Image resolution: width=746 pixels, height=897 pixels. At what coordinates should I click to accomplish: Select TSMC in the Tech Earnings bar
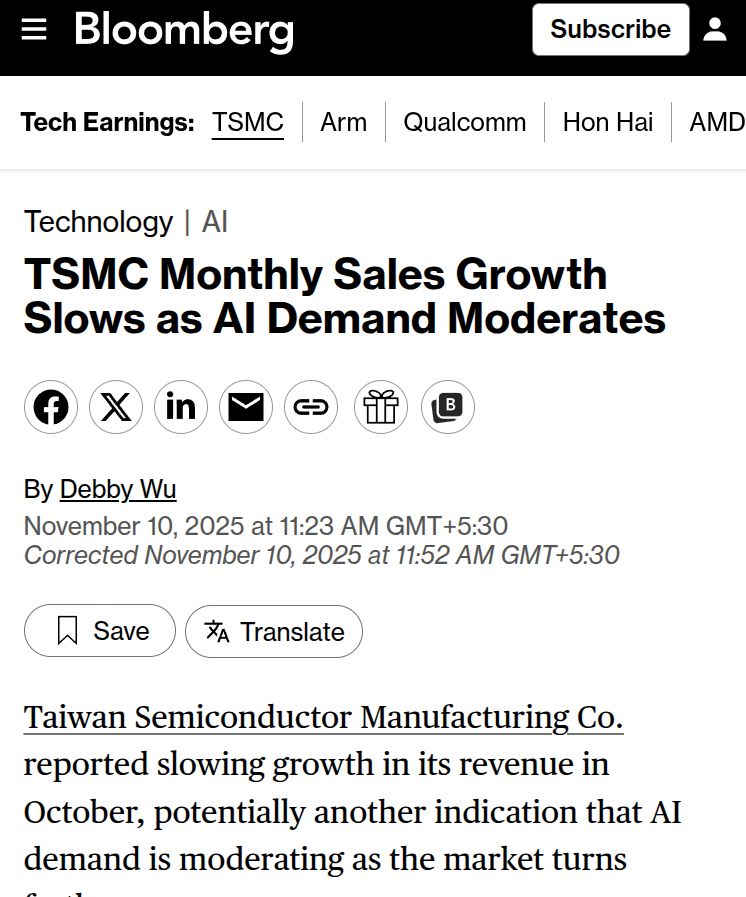coord(247,122)
